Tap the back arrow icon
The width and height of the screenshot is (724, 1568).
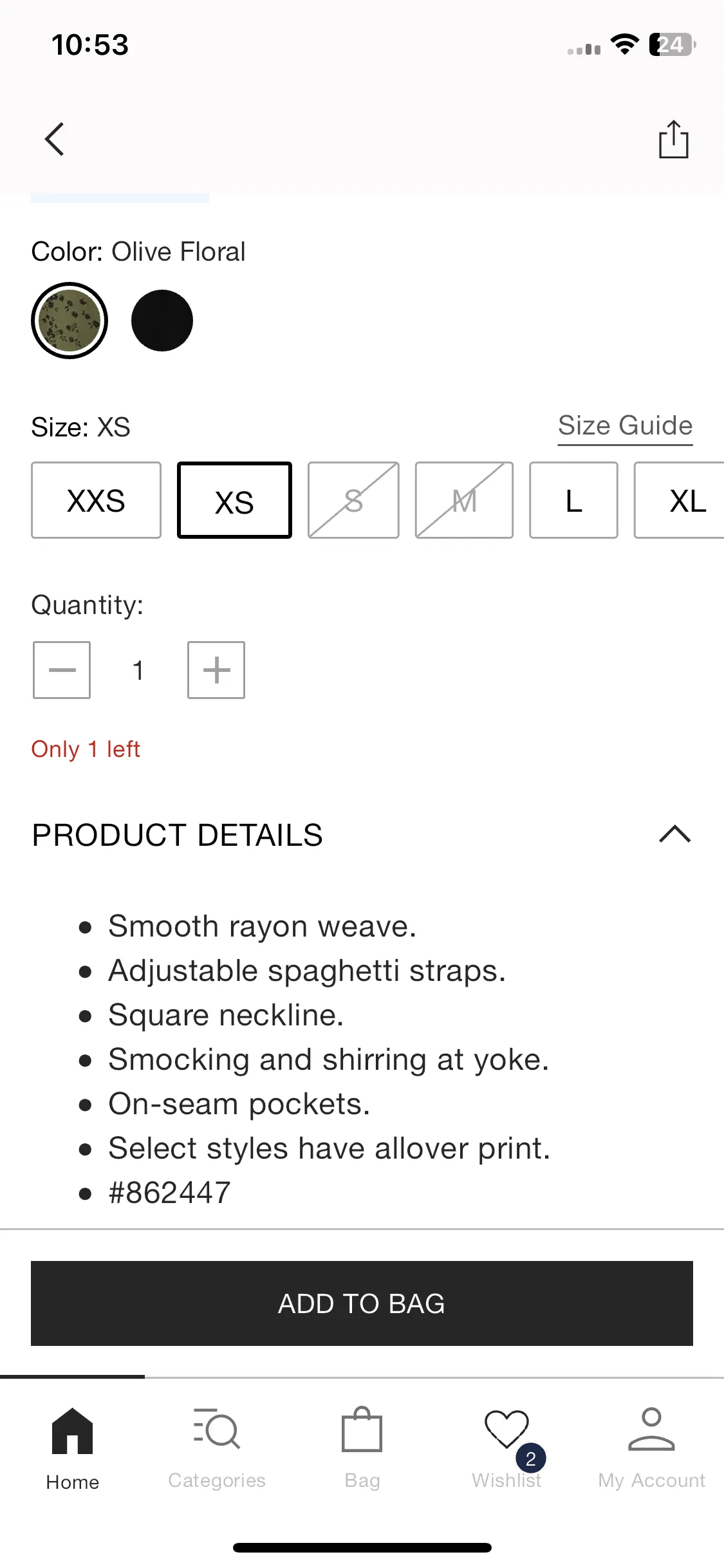click(55, 139)
